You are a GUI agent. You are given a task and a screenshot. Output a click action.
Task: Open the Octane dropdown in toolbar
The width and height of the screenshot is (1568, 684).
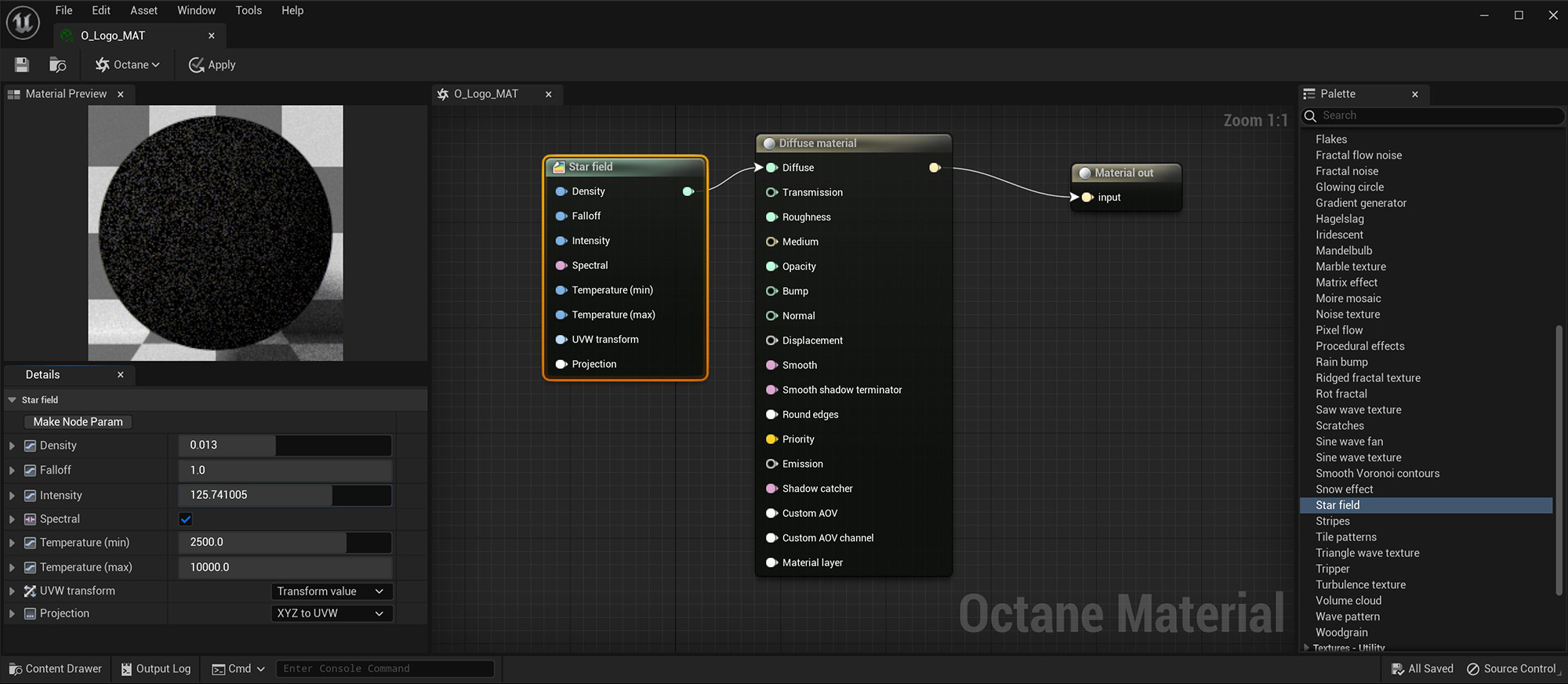128,65
